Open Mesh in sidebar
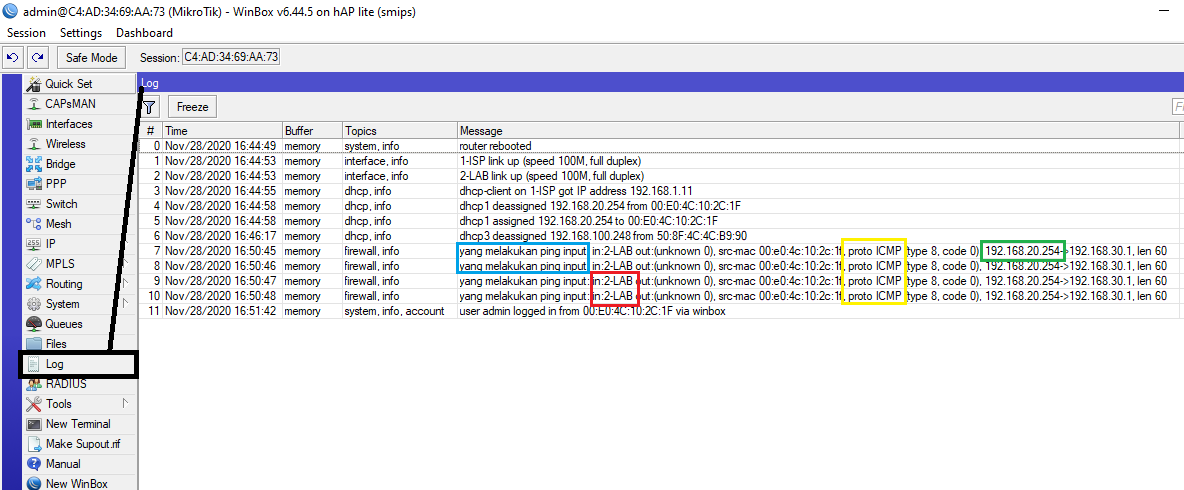Viewport: 1184px width, 490px height. click(80, 224)
